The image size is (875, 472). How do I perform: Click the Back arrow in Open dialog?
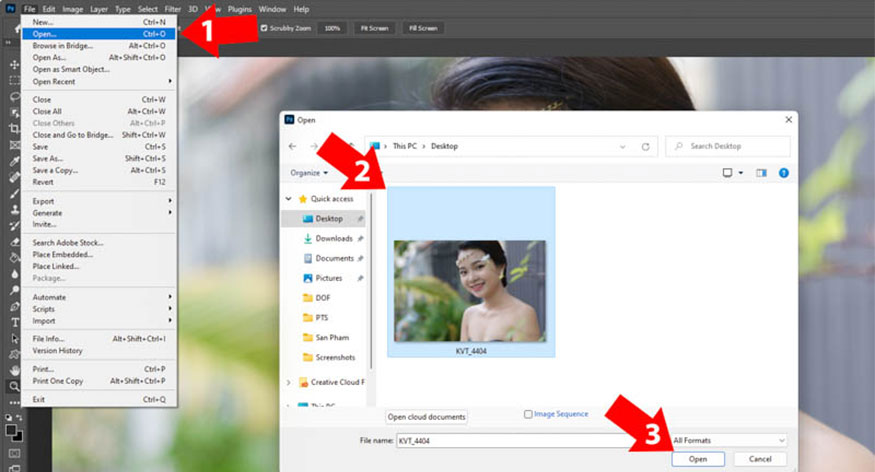tap(292, 146)
